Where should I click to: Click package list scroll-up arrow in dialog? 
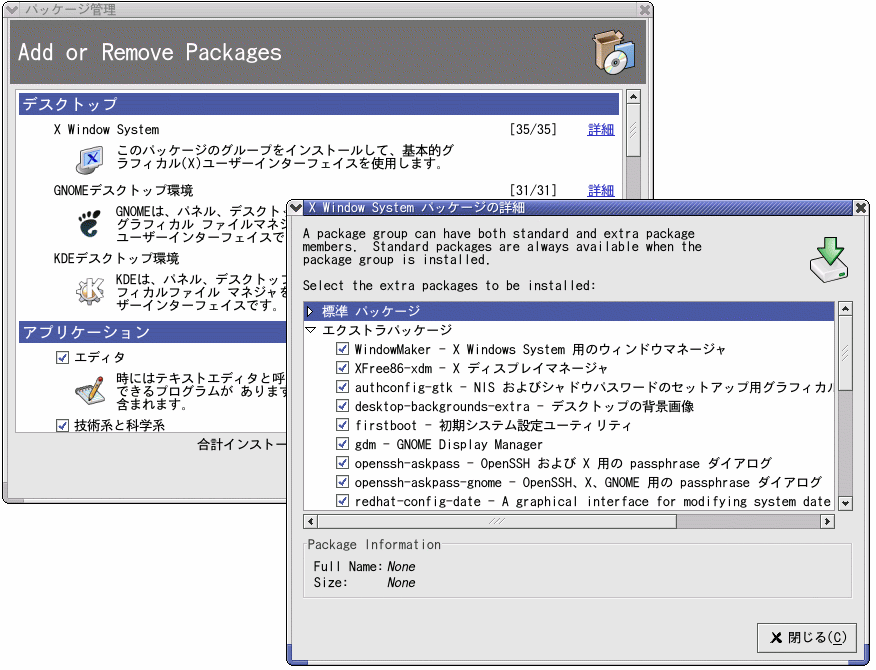pos(845,308)
